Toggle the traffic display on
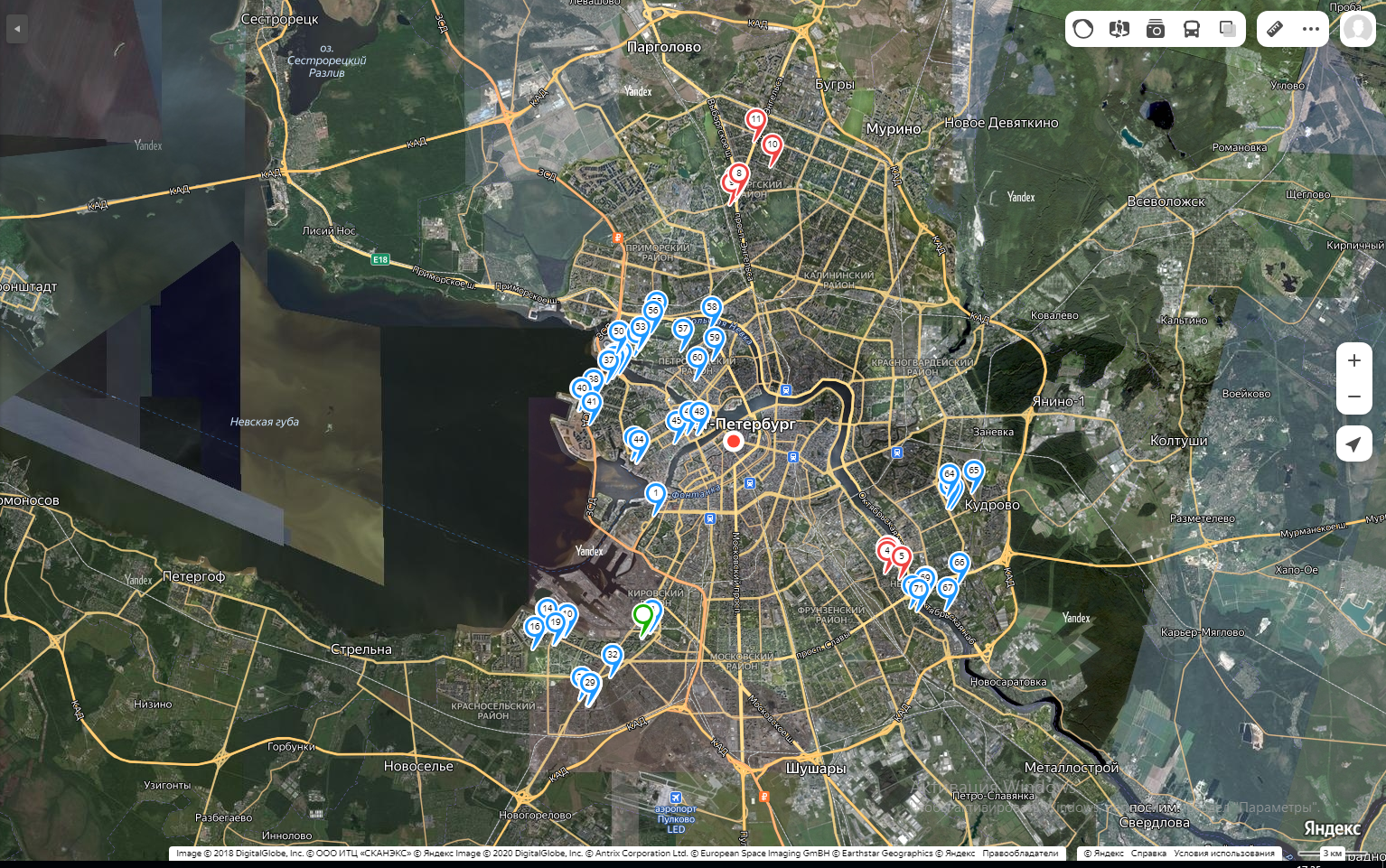 pos(1082,28)
